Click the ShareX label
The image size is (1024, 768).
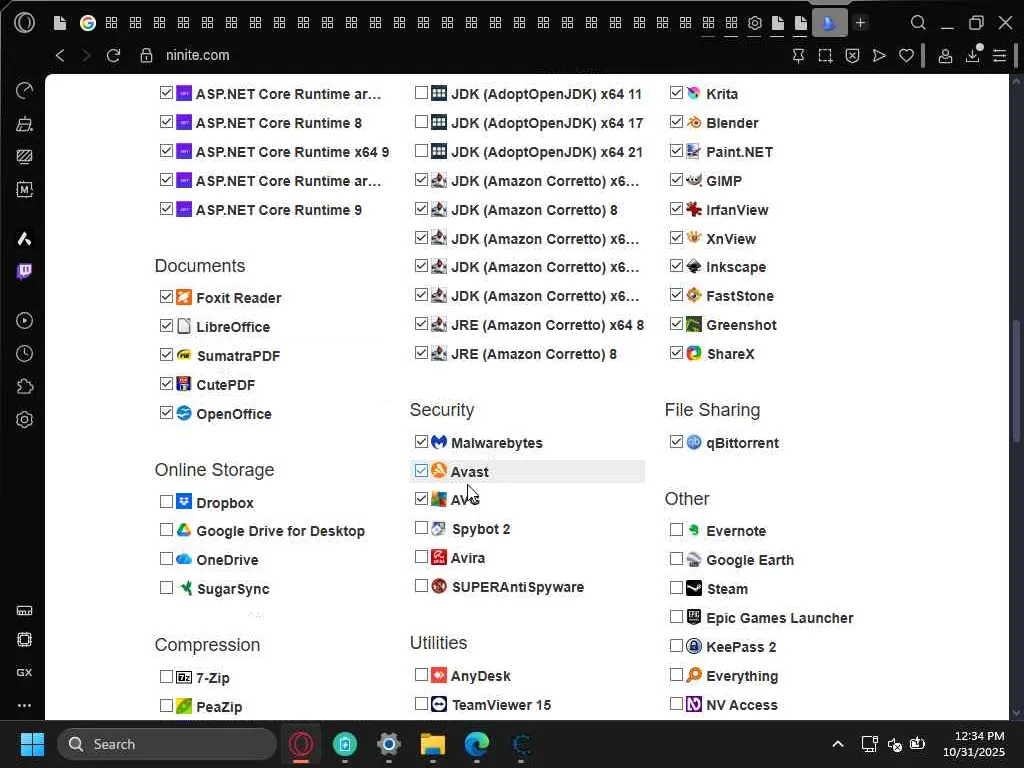[730, 354]
